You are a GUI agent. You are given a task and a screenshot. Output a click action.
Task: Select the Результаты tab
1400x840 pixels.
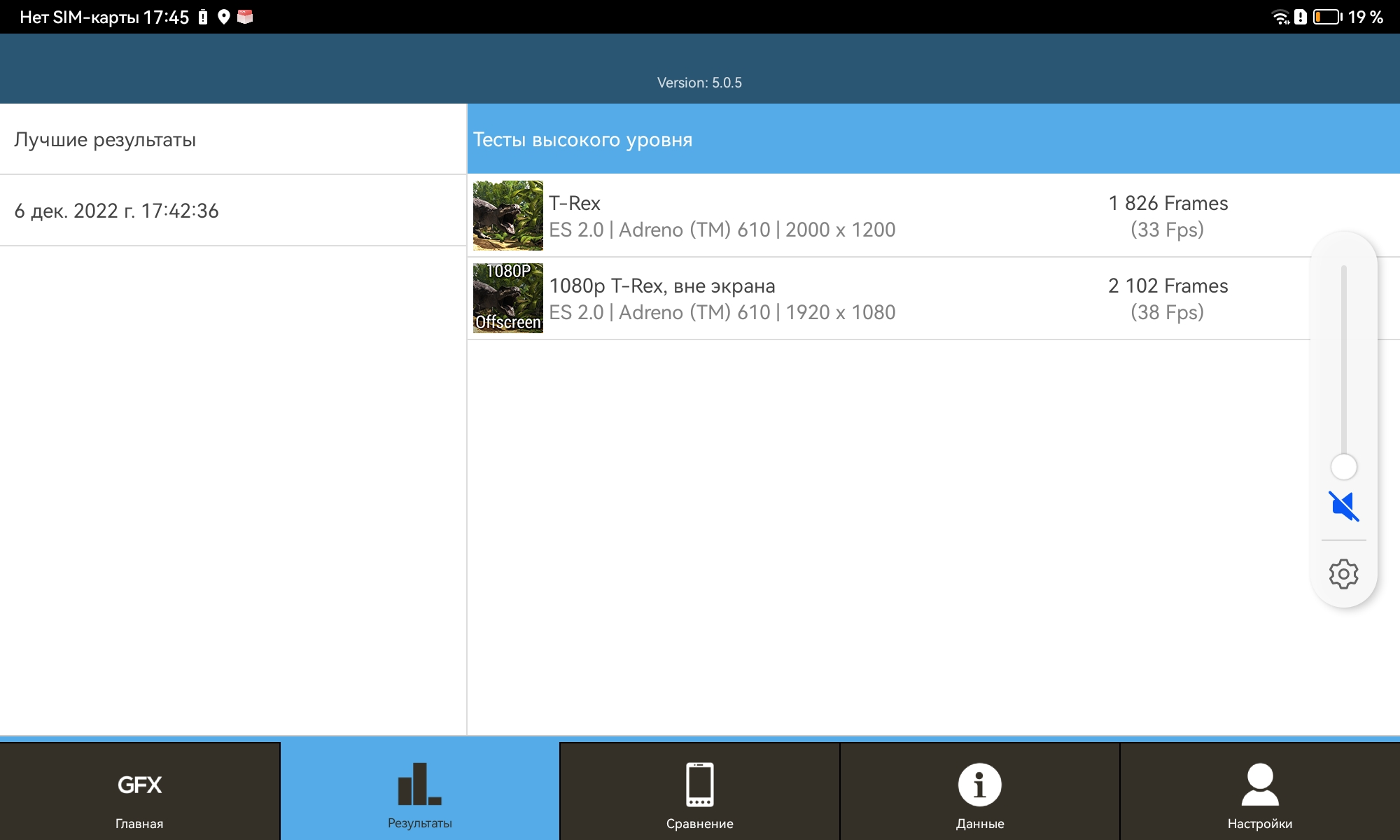click(x=420, y=792)
